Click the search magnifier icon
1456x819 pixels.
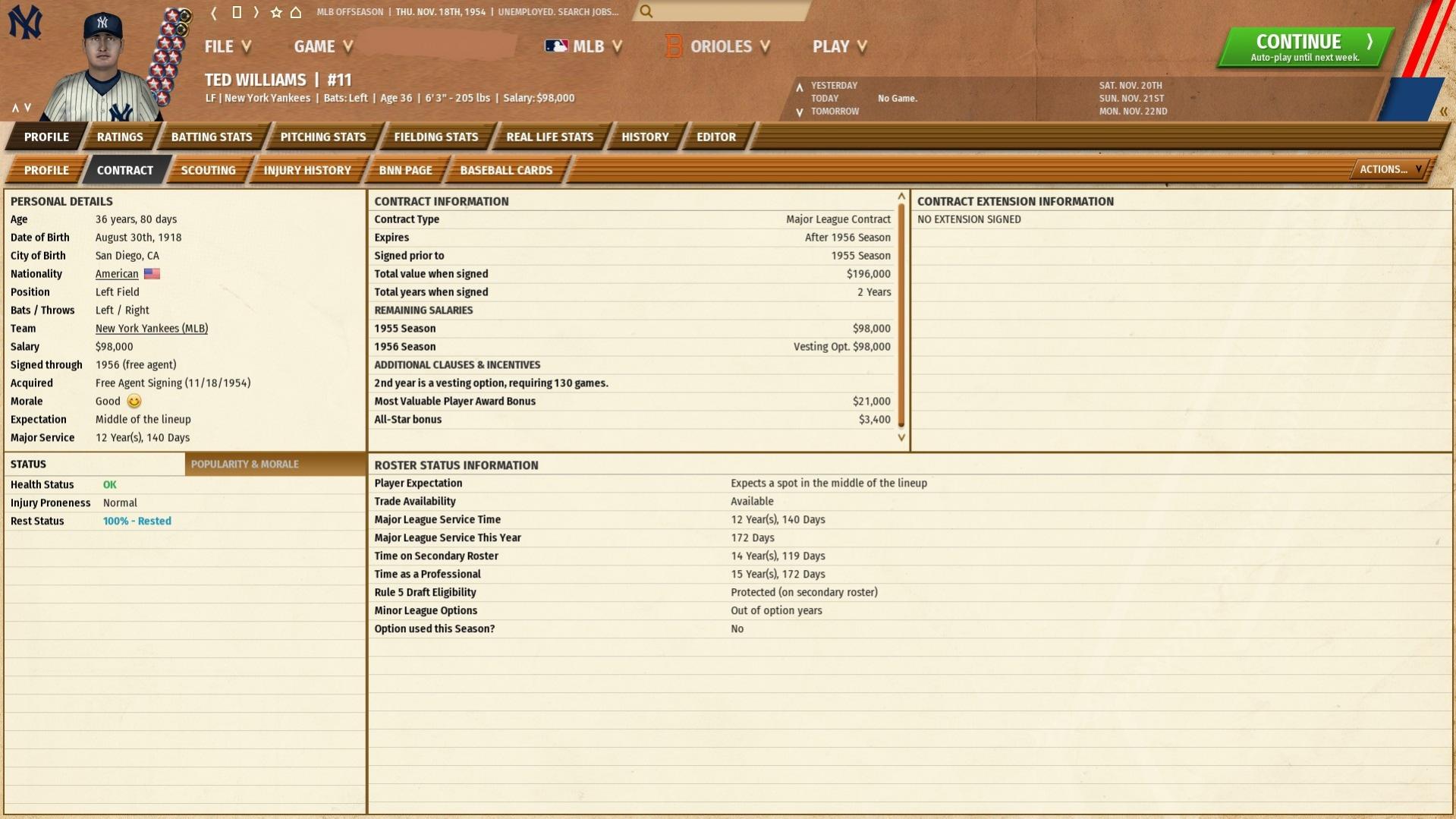point(646,11)
